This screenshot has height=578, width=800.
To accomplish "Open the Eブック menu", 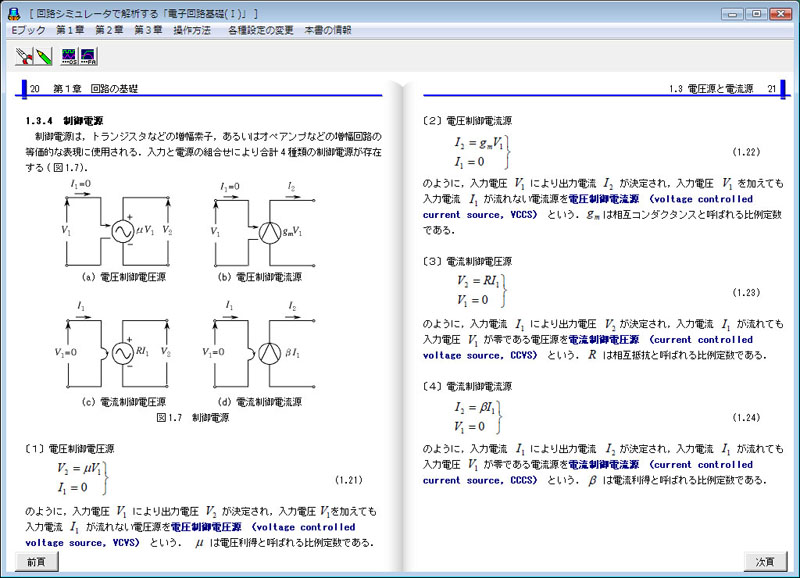I will [x=29, y=30].
